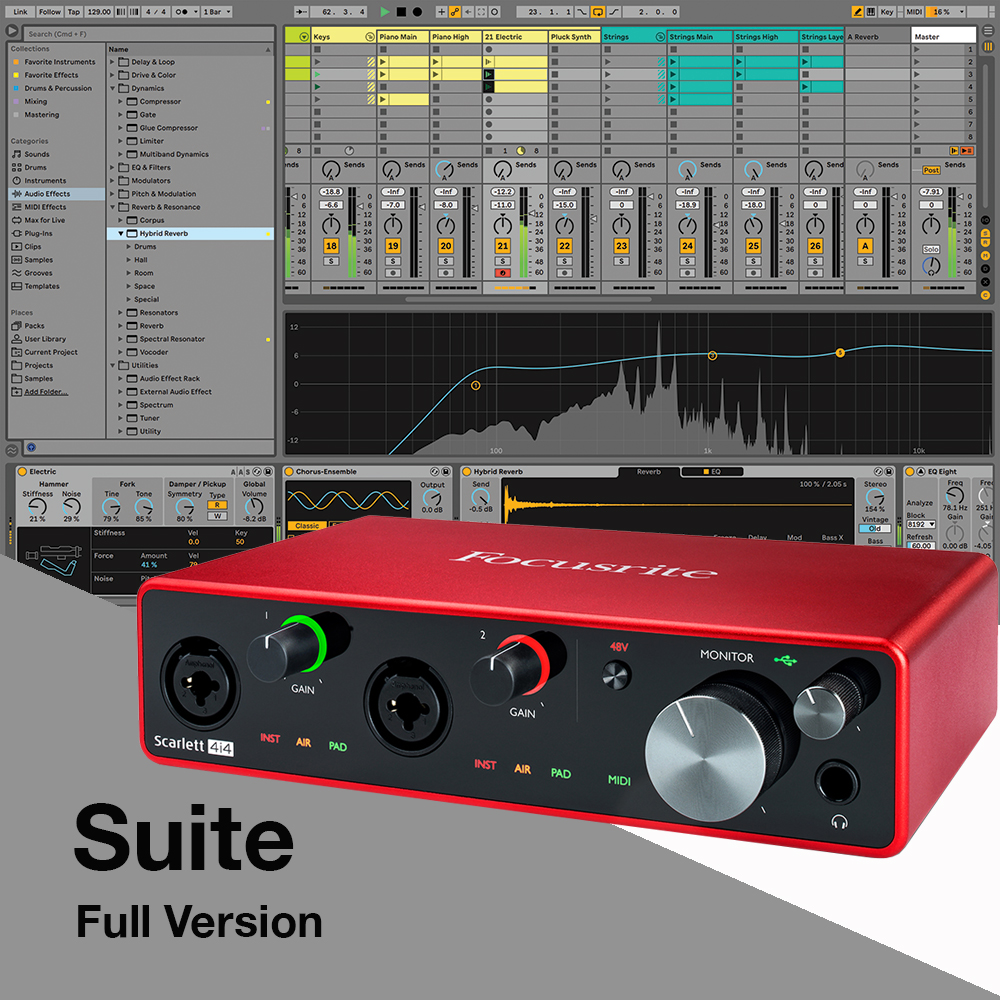1000x1000 pixels.
Task: Click the Link button in top bar
Action: (x=20, y=11)
